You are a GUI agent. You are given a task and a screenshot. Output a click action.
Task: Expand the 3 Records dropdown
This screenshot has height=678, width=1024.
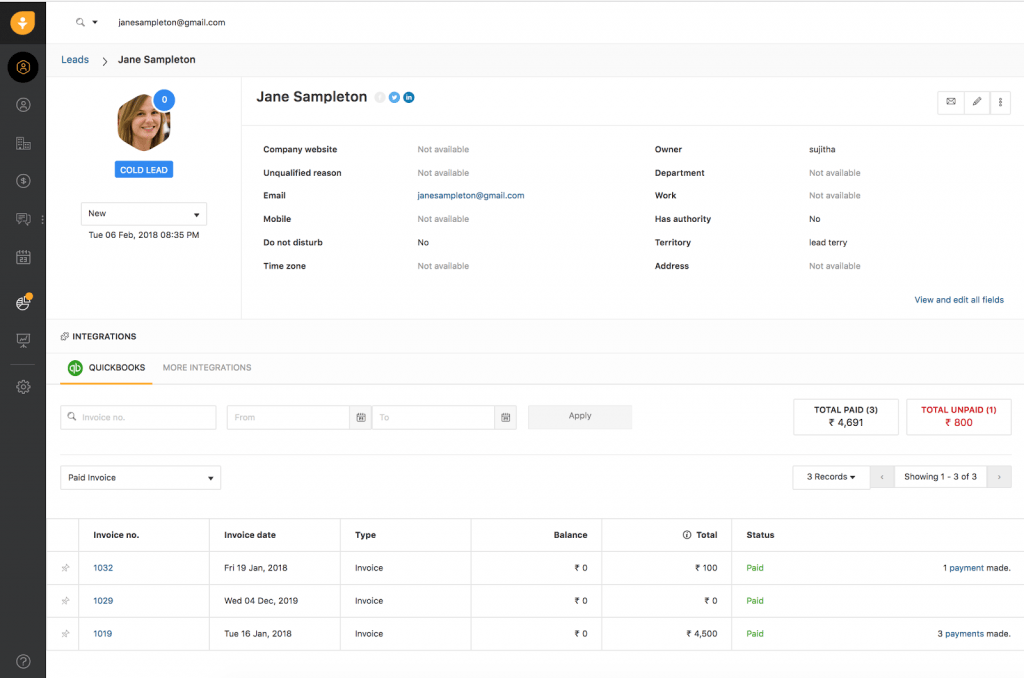830,477
